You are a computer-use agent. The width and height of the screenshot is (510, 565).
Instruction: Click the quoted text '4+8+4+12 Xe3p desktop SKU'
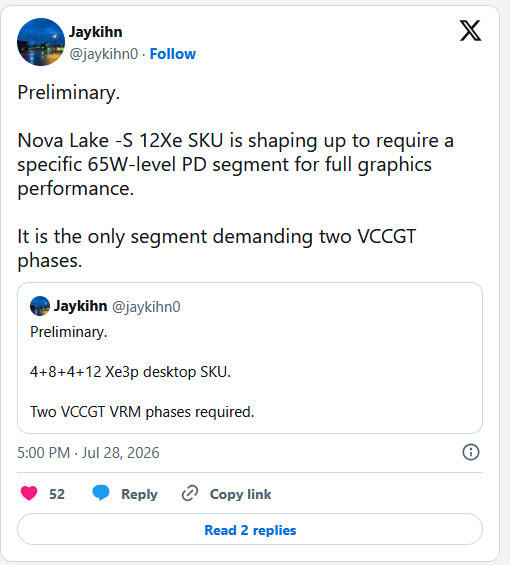pos(130,372)
